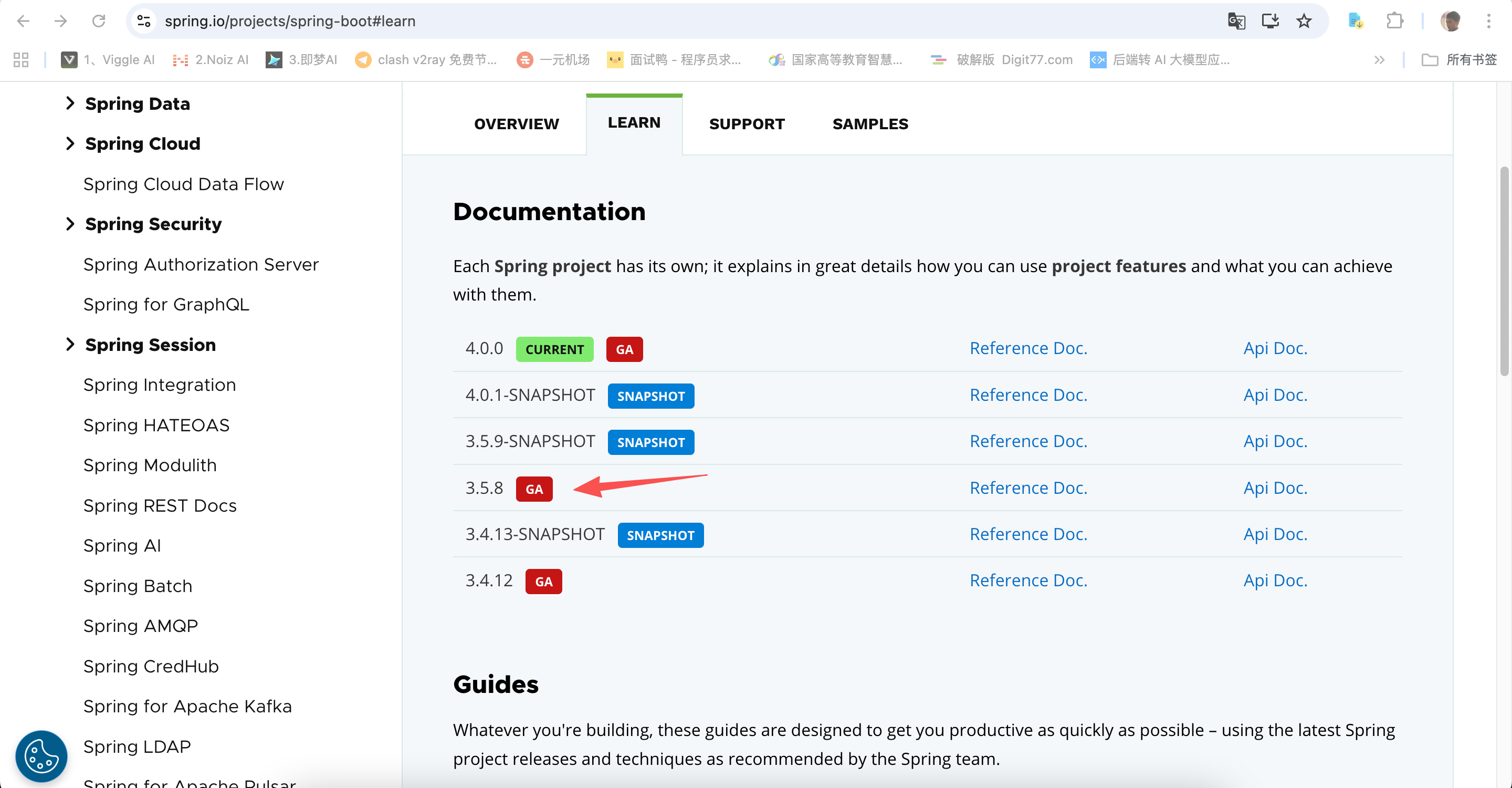Viewport: 1512px width, 788px height.
Task: Expand the Spring Data section
Action: pos(70,103)
